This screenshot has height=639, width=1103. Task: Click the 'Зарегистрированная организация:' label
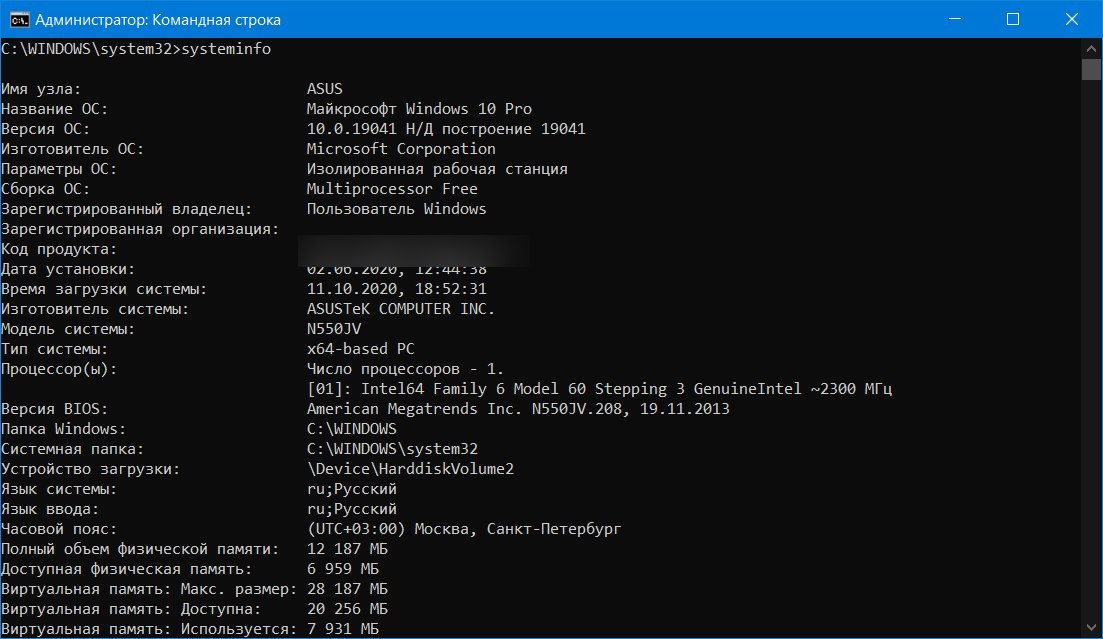[x=140, y=229]
